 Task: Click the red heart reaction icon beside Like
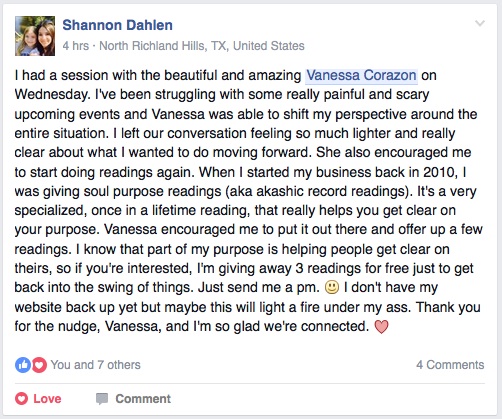(x=39, y=365)
